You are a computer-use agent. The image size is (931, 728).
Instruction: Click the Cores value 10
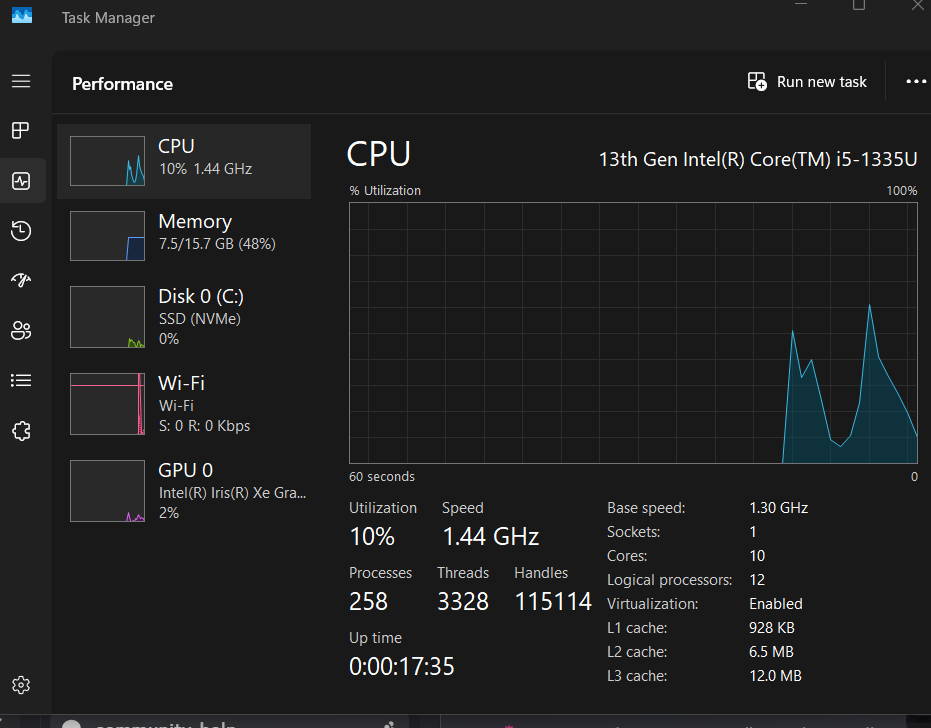[x=757, y=556]
